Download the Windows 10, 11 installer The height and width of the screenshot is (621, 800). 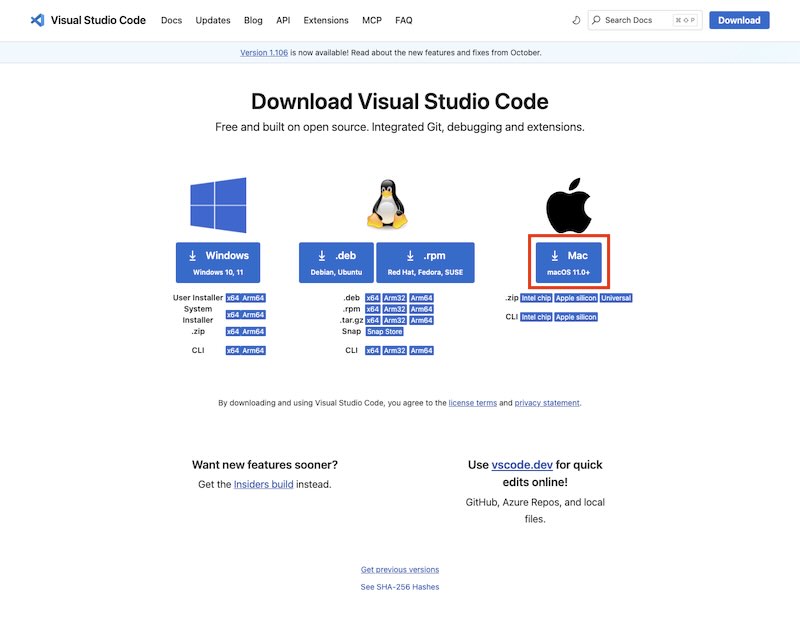(x=218, y=261)
